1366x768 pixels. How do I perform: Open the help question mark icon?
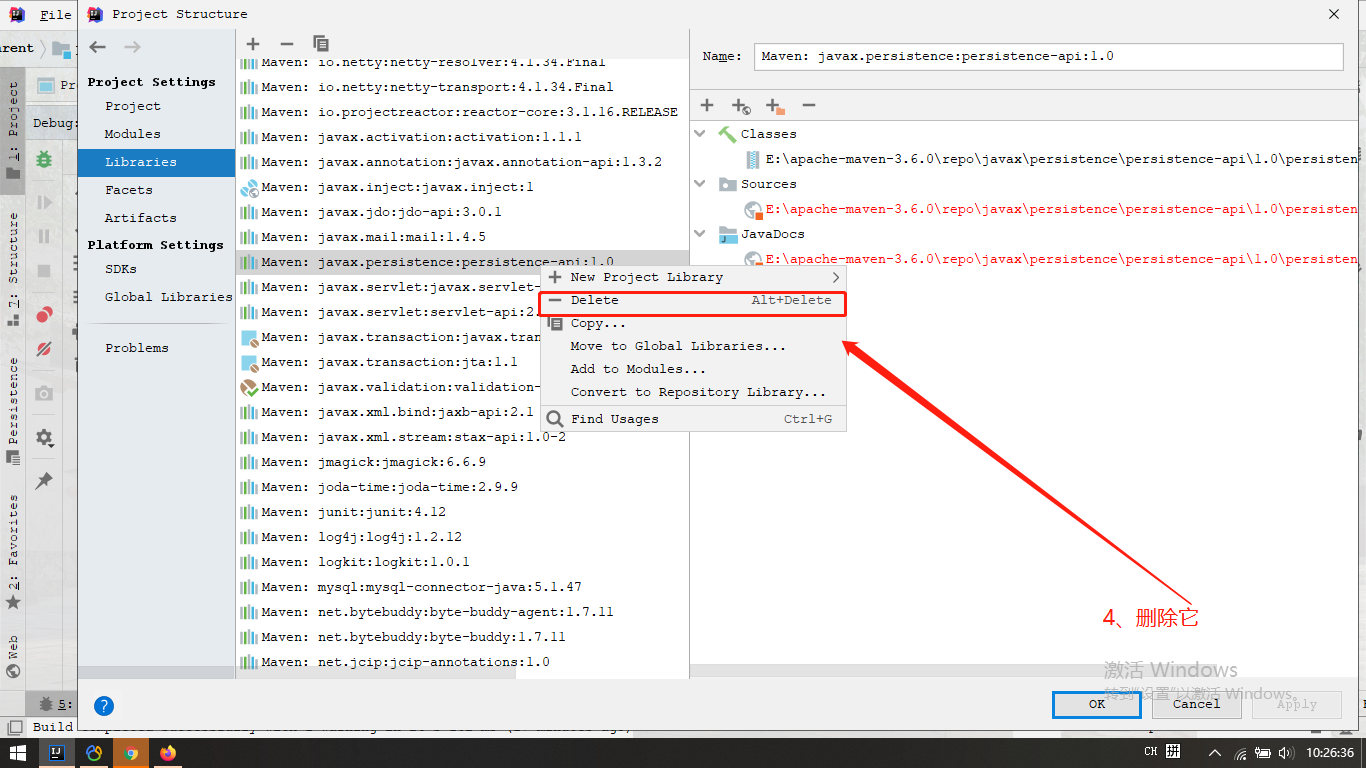[x=104, y=706]
